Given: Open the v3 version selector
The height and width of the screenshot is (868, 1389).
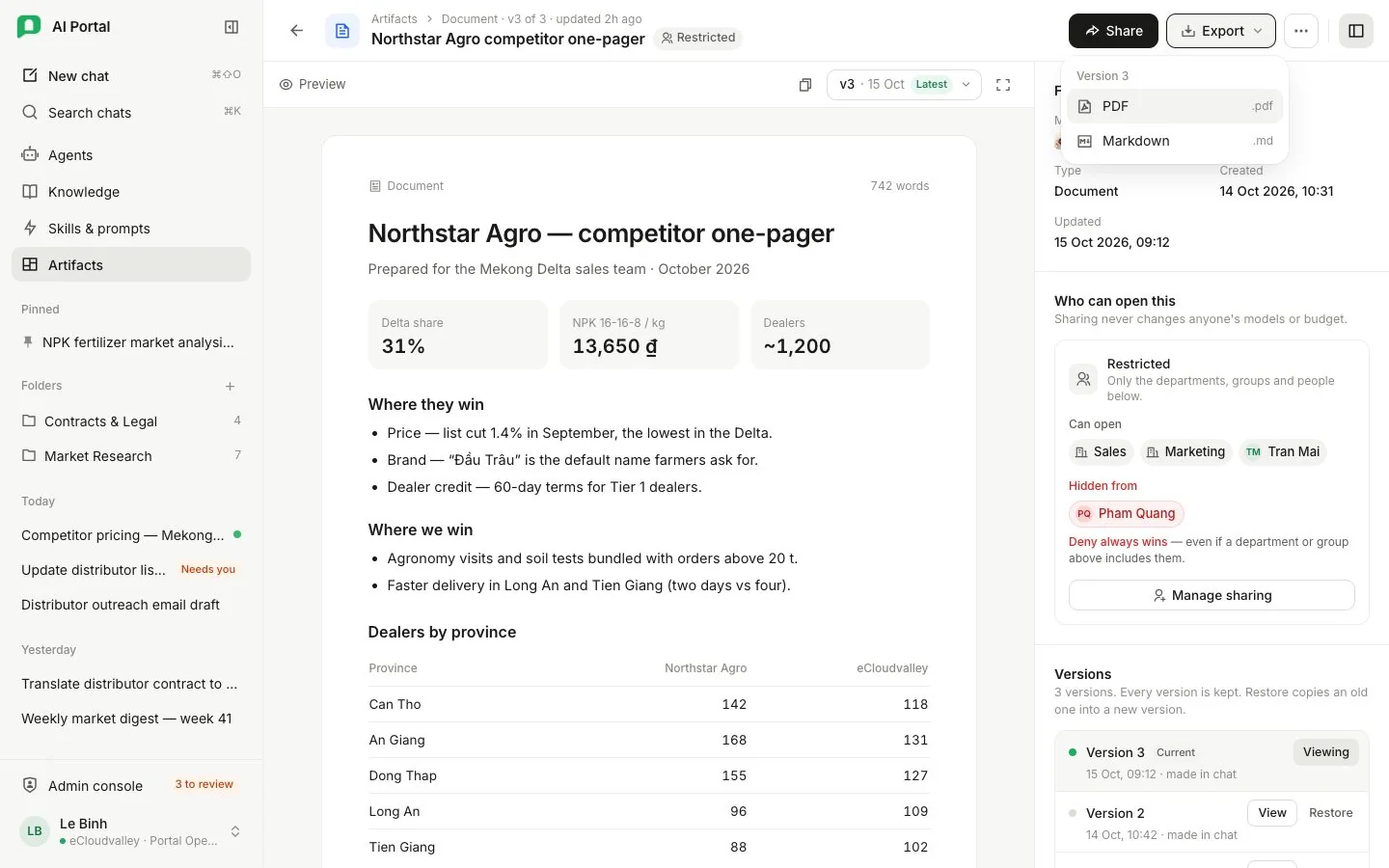Looking at the screenshot, I should point(904,85).
